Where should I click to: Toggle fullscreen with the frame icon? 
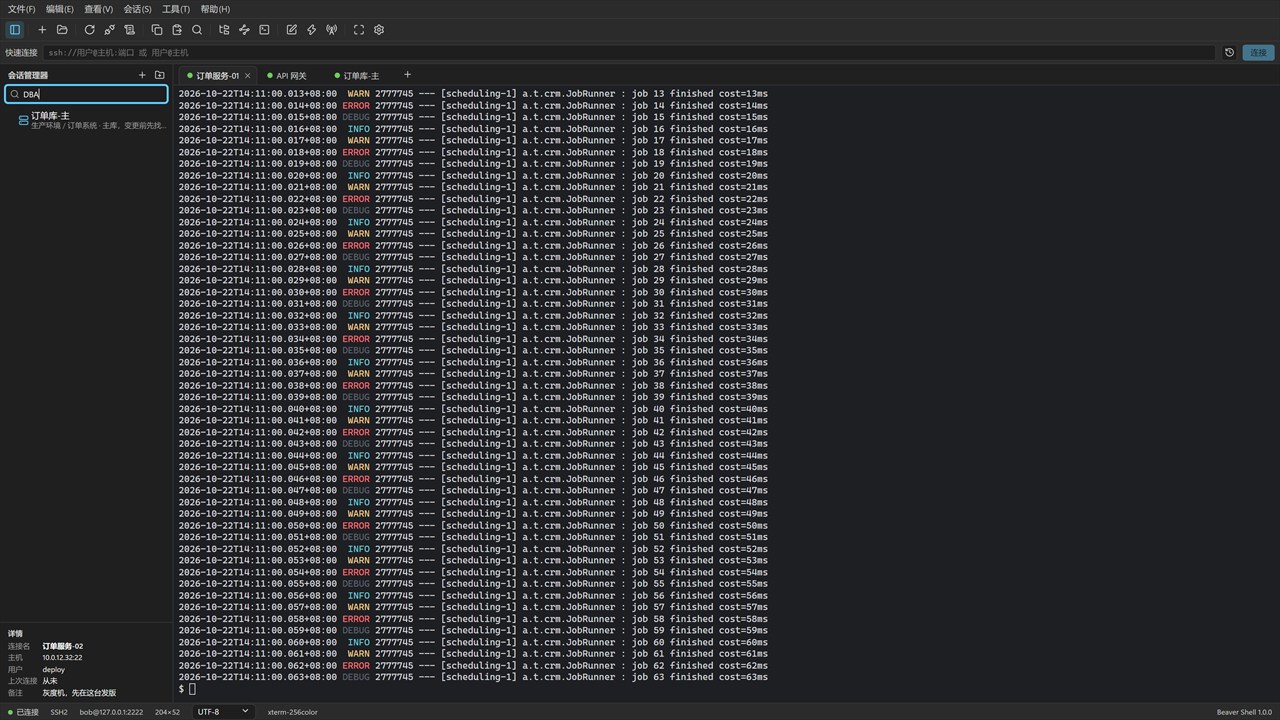tap(359, 30)
